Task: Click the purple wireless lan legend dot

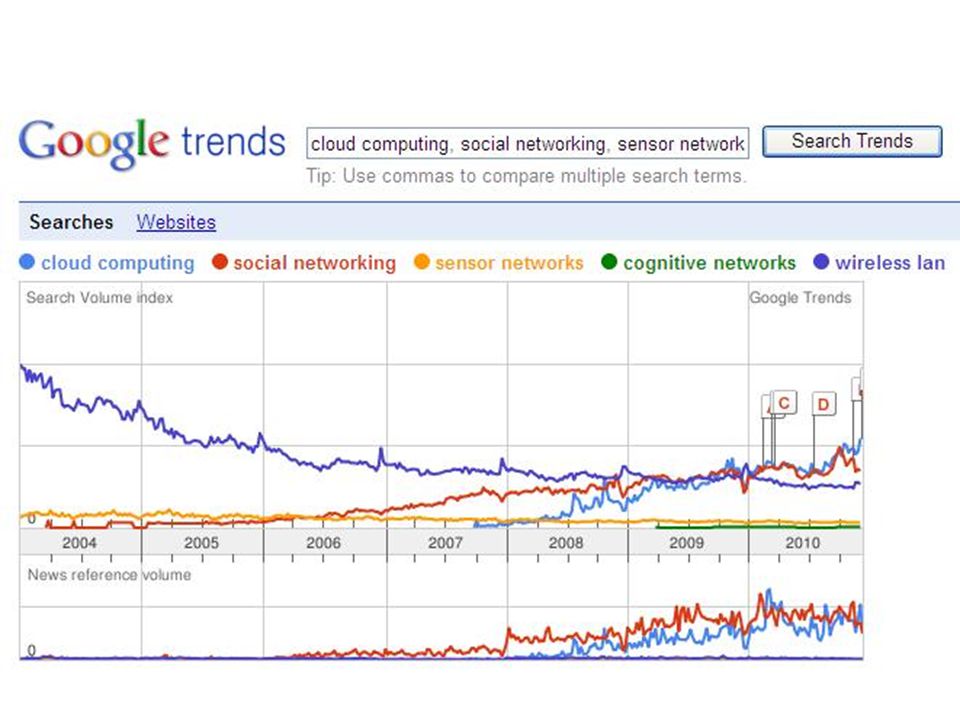Action: (821, 262)
